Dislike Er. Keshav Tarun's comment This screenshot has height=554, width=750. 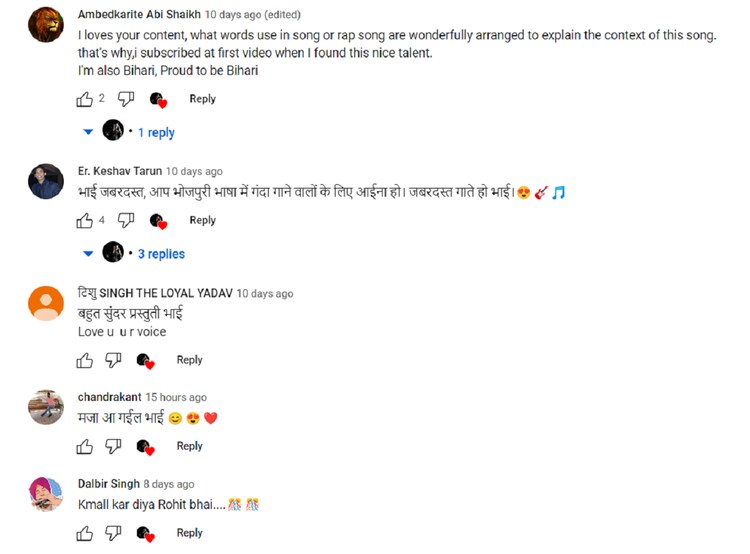[x=126, y=221]
